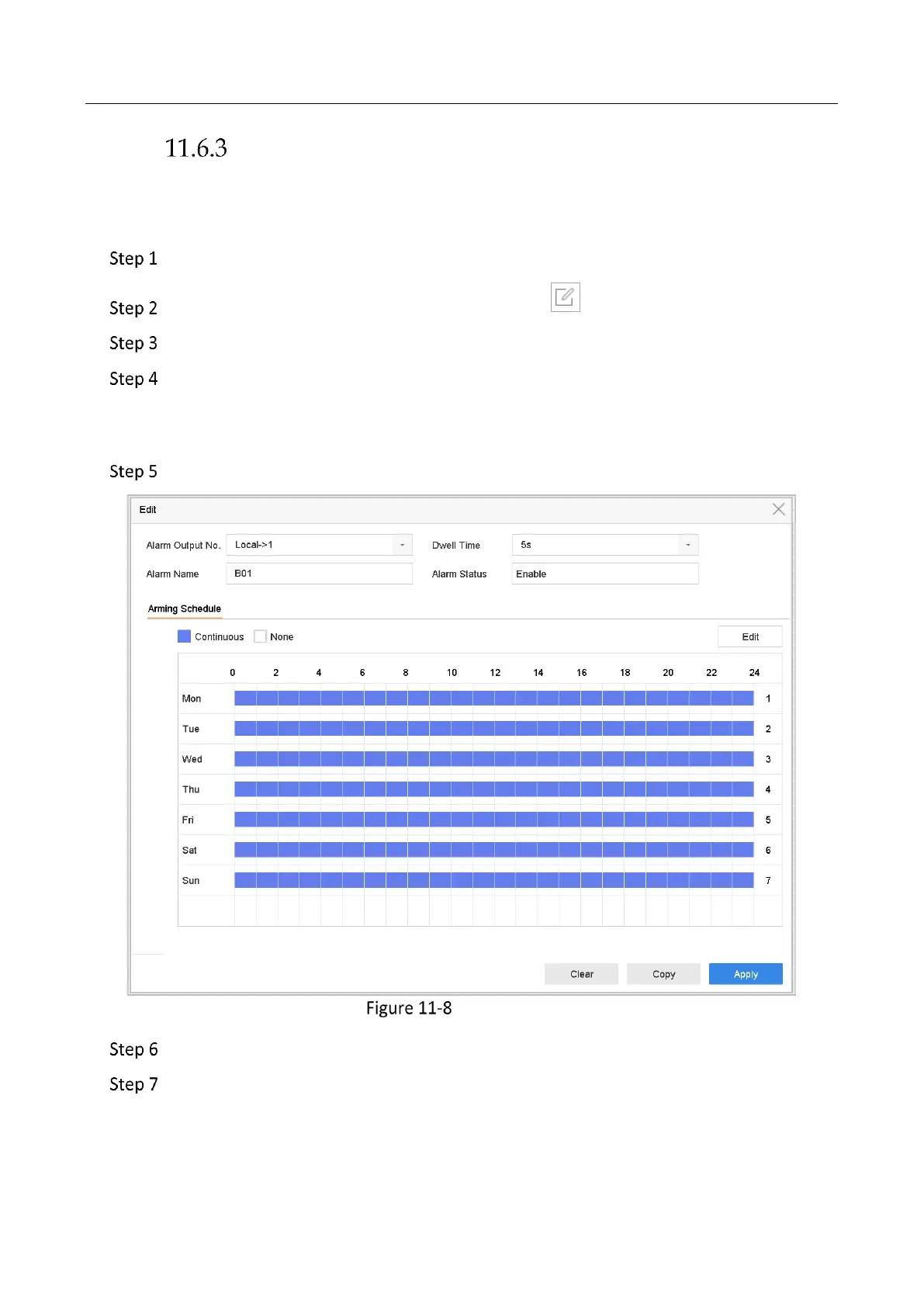Click the Copy button

tap(663, 974)
